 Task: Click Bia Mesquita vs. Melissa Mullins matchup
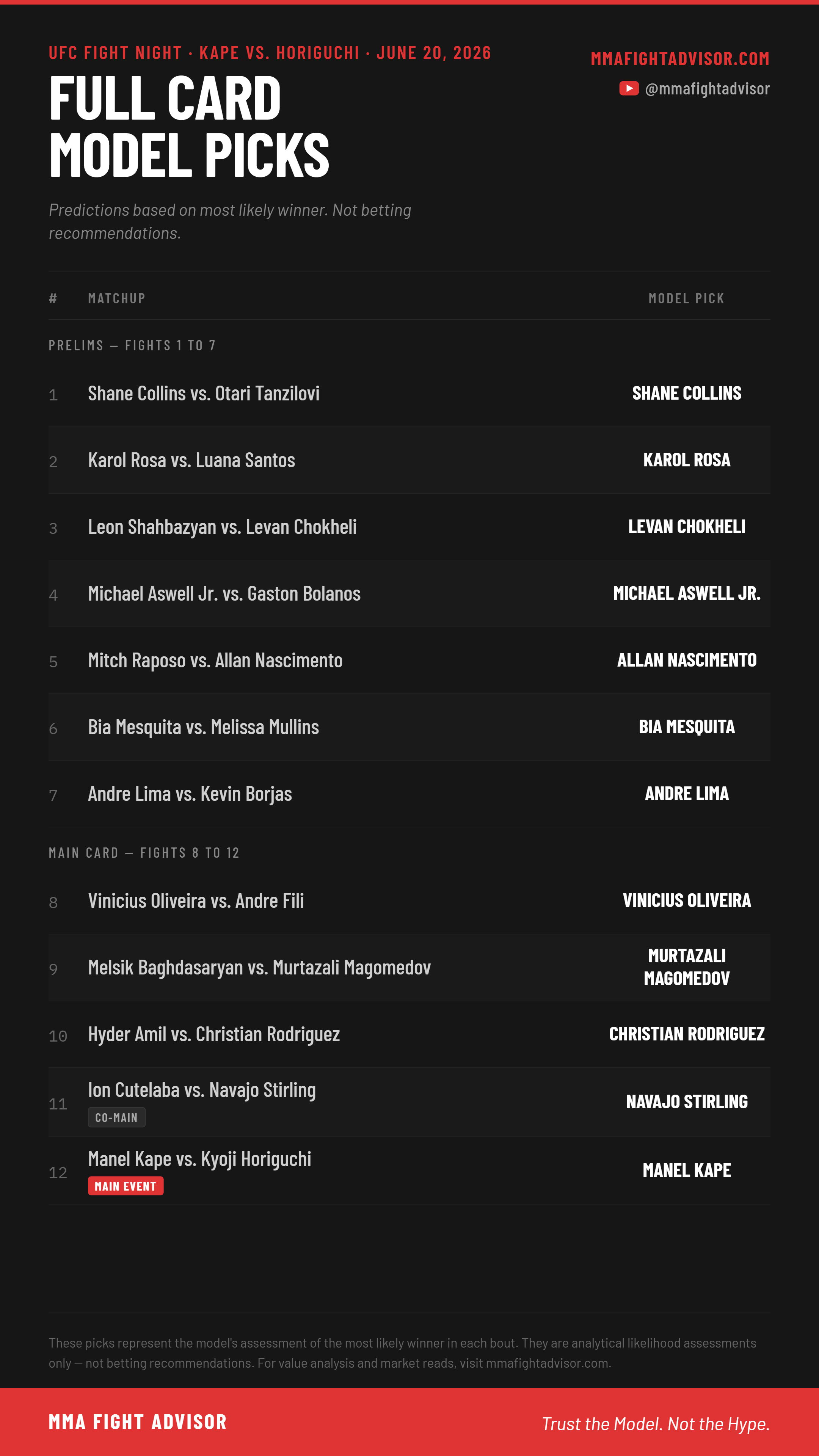click(204, 728)
